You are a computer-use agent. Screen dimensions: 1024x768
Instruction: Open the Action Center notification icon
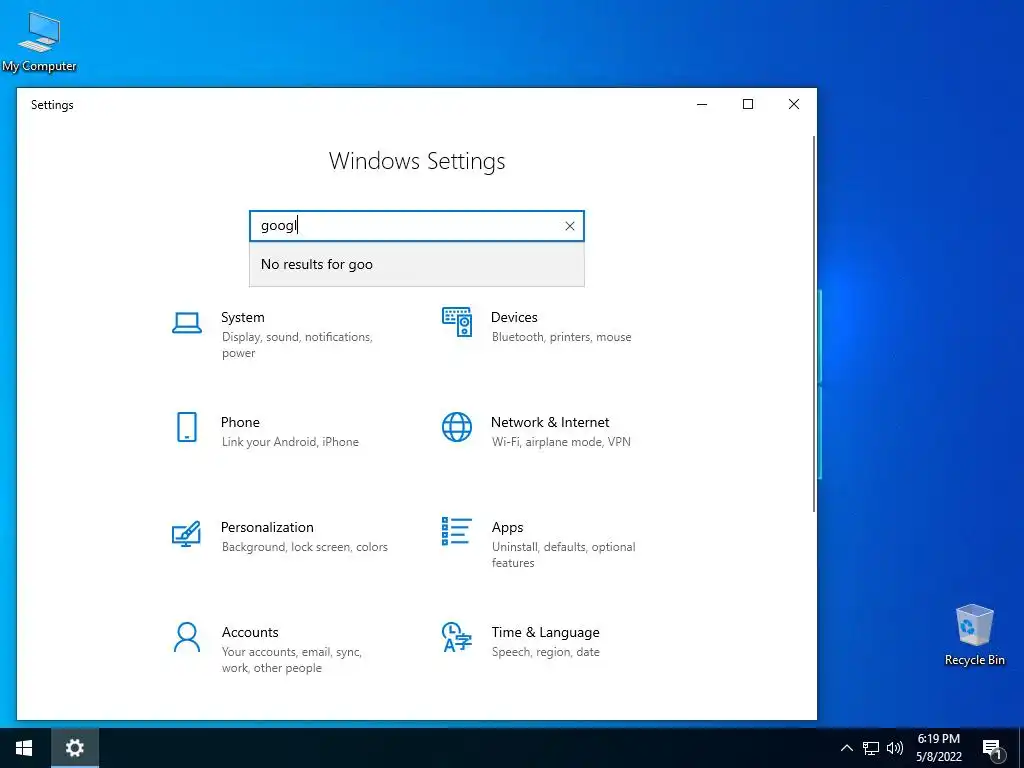[x=992, y=748]
